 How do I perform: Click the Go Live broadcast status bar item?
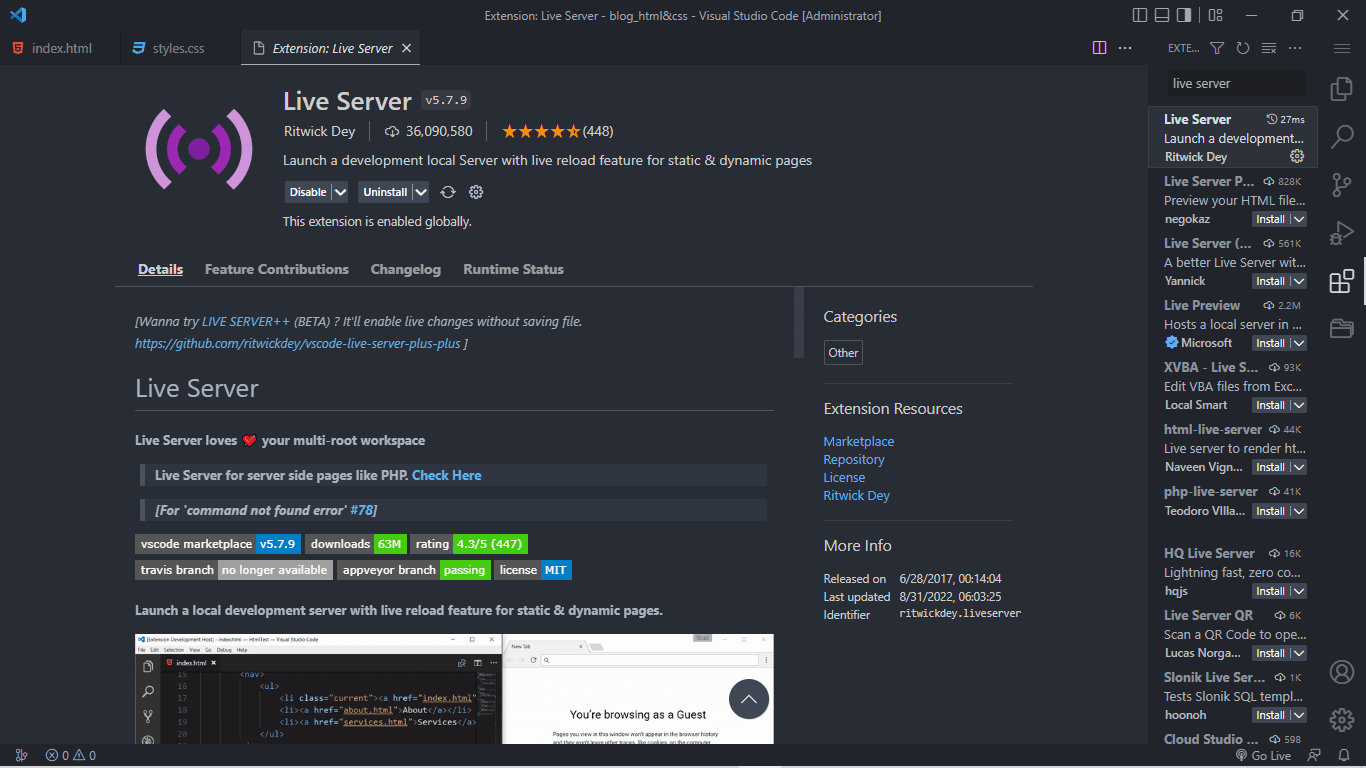click(1264, 756)
